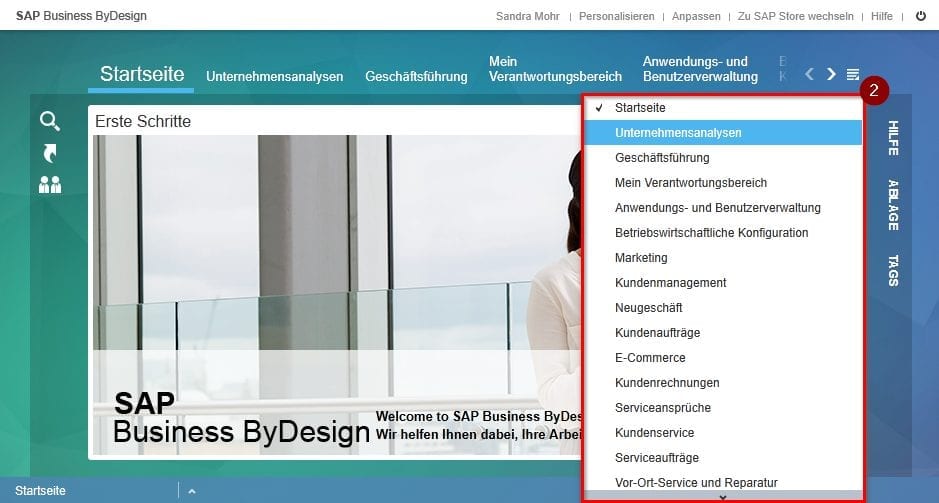
Task: Click the power logout icon
Action: [921, 16]
